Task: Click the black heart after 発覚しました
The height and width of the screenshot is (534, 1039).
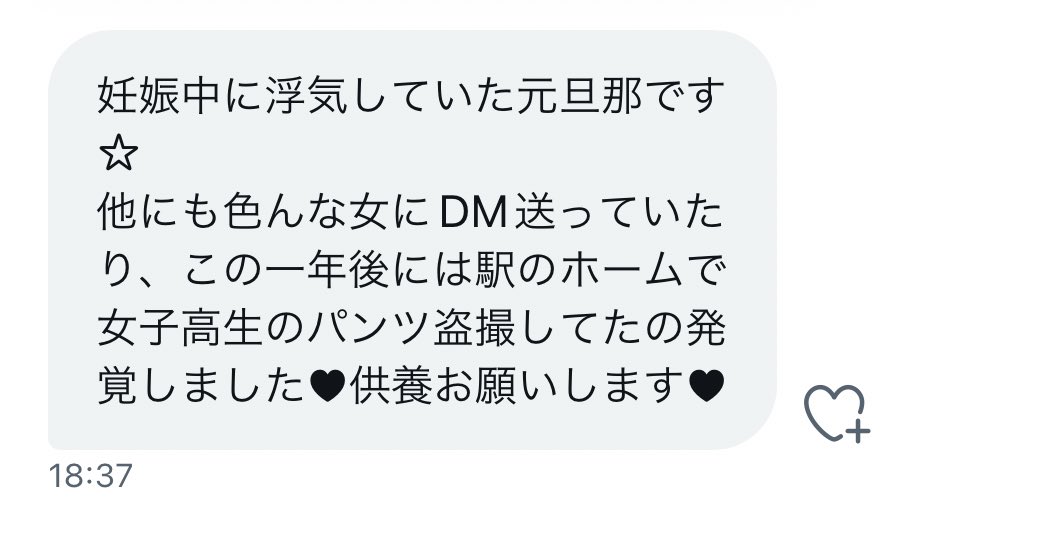Action: click(327, 387)
